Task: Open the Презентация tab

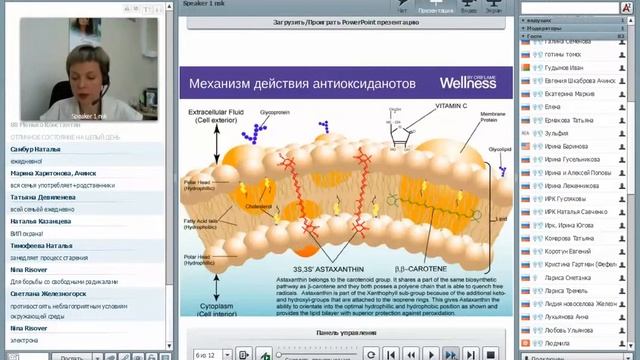Action: [436, 6]
